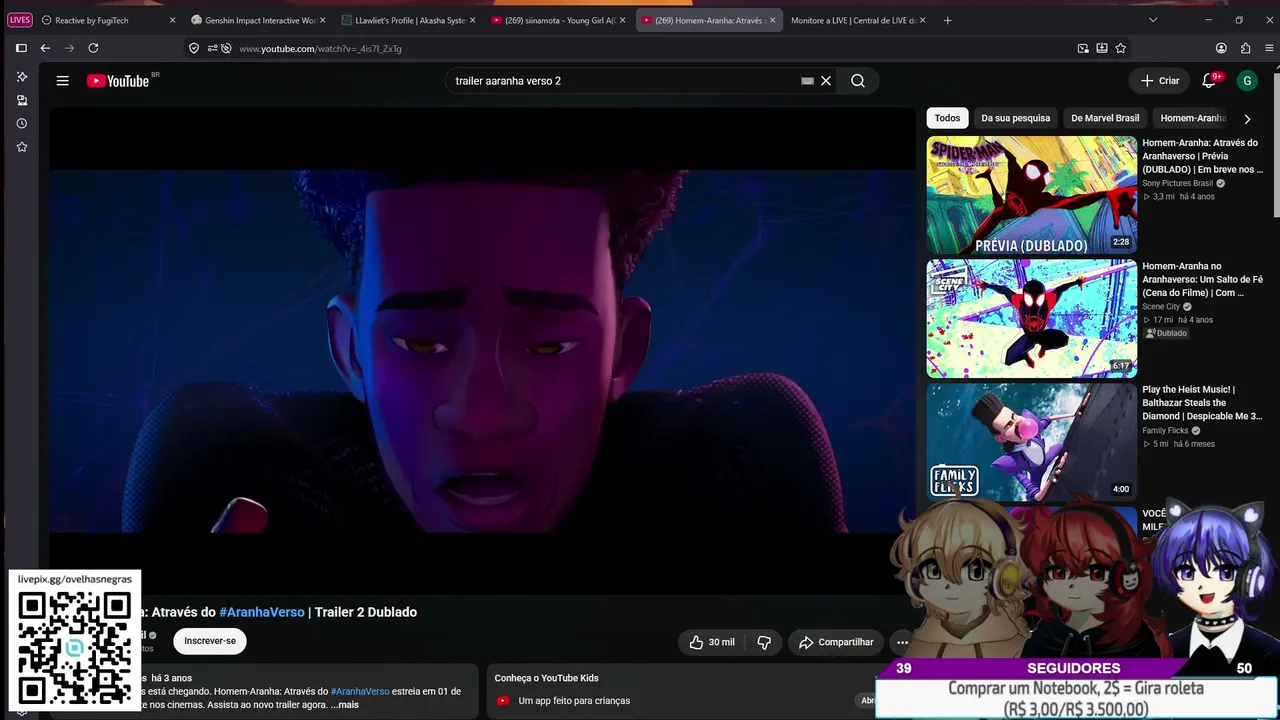This screenshot has width=1280, height=720.
Task: Open the sparkle AI sidebar tool
Action: pos(21,77)
